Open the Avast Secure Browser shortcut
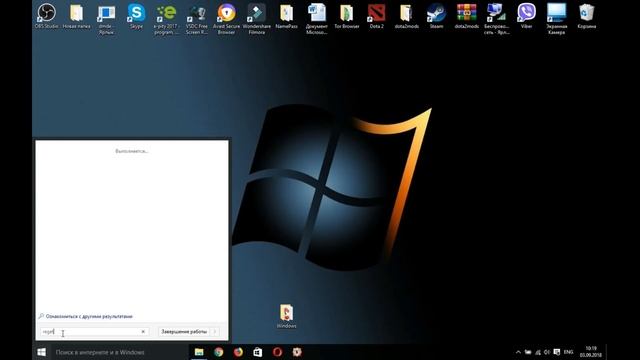Viewport: 640px width, 360px height. [226, 19]
